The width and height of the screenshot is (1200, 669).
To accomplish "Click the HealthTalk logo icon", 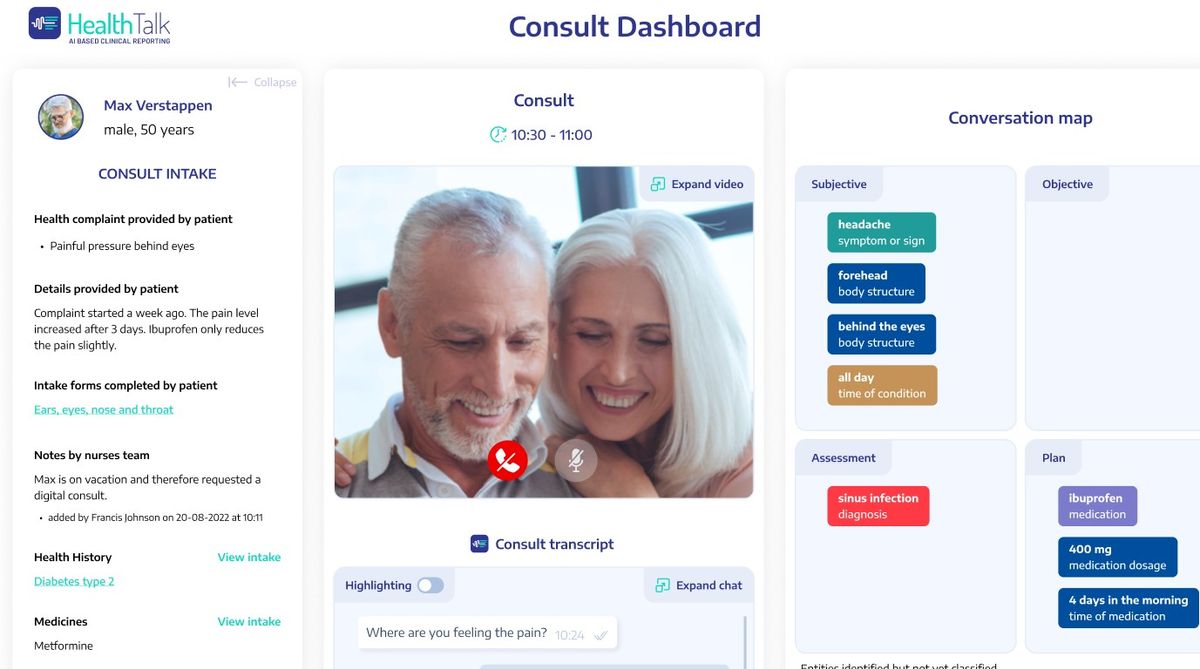I will (45, 23).
